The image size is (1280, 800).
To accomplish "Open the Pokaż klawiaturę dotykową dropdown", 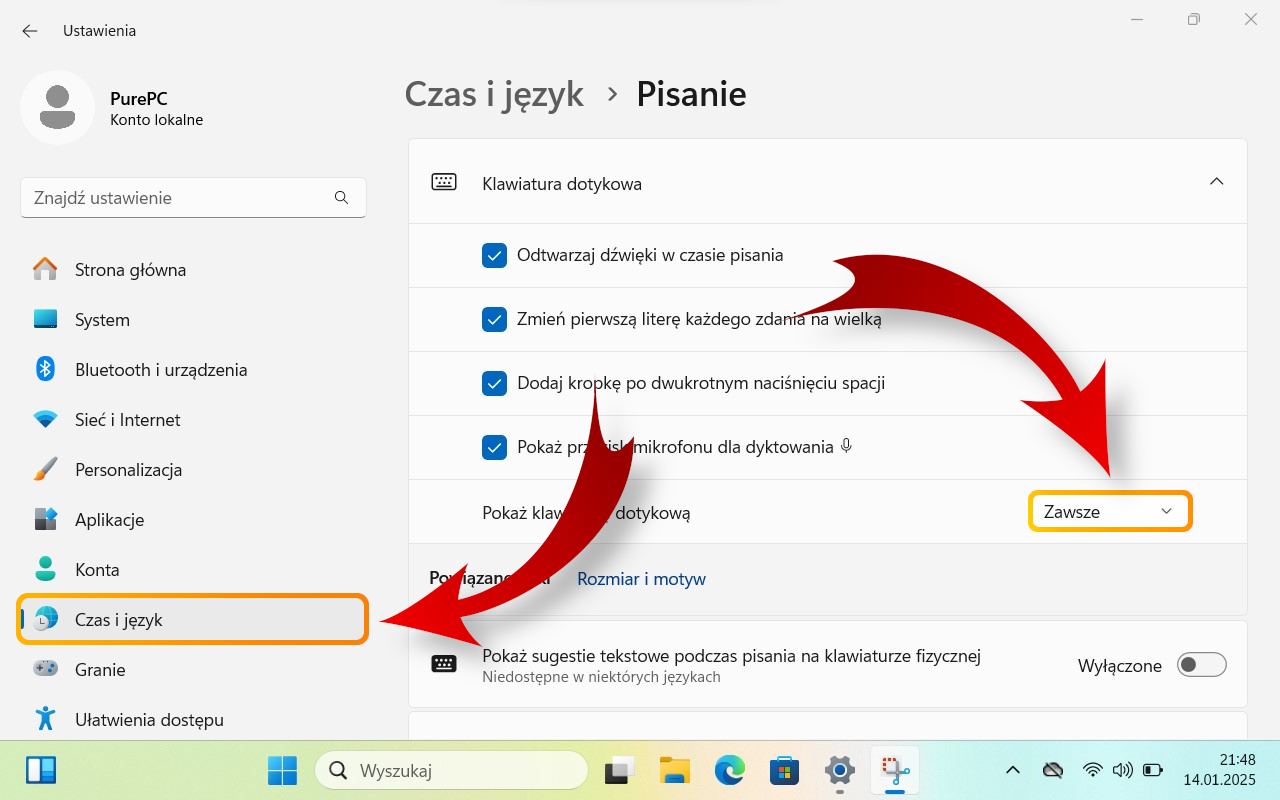I will click(x=1110, y=511).
